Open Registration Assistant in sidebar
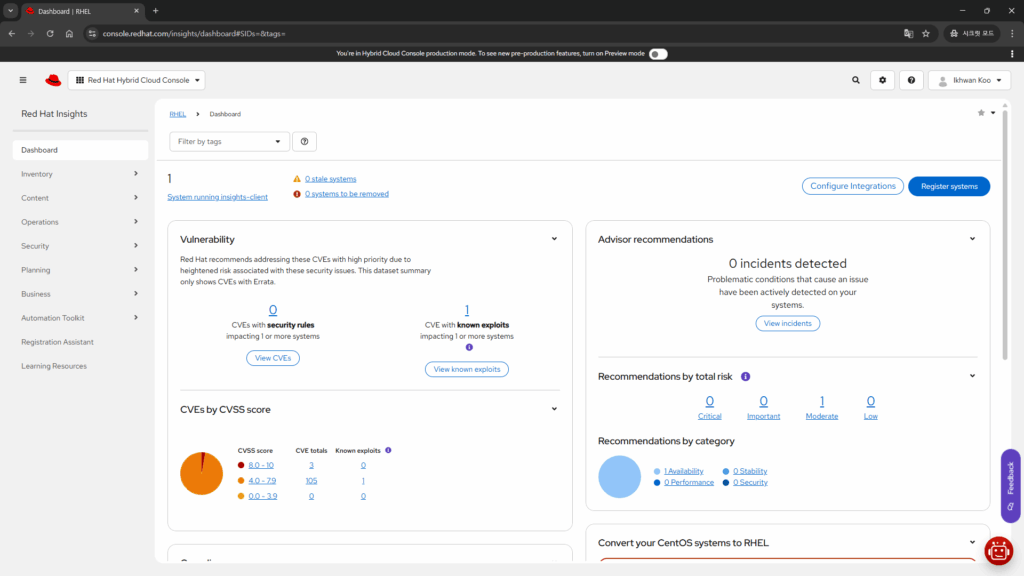 pyautogui.click(x=57, y=342)
